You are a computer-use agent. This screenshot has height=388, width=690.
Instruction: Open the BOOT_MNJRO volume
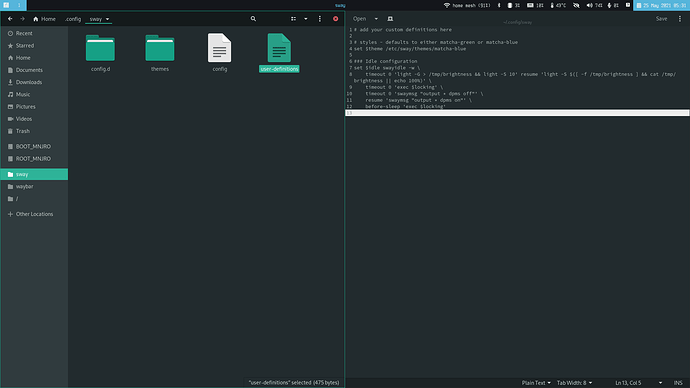[34, 146]
